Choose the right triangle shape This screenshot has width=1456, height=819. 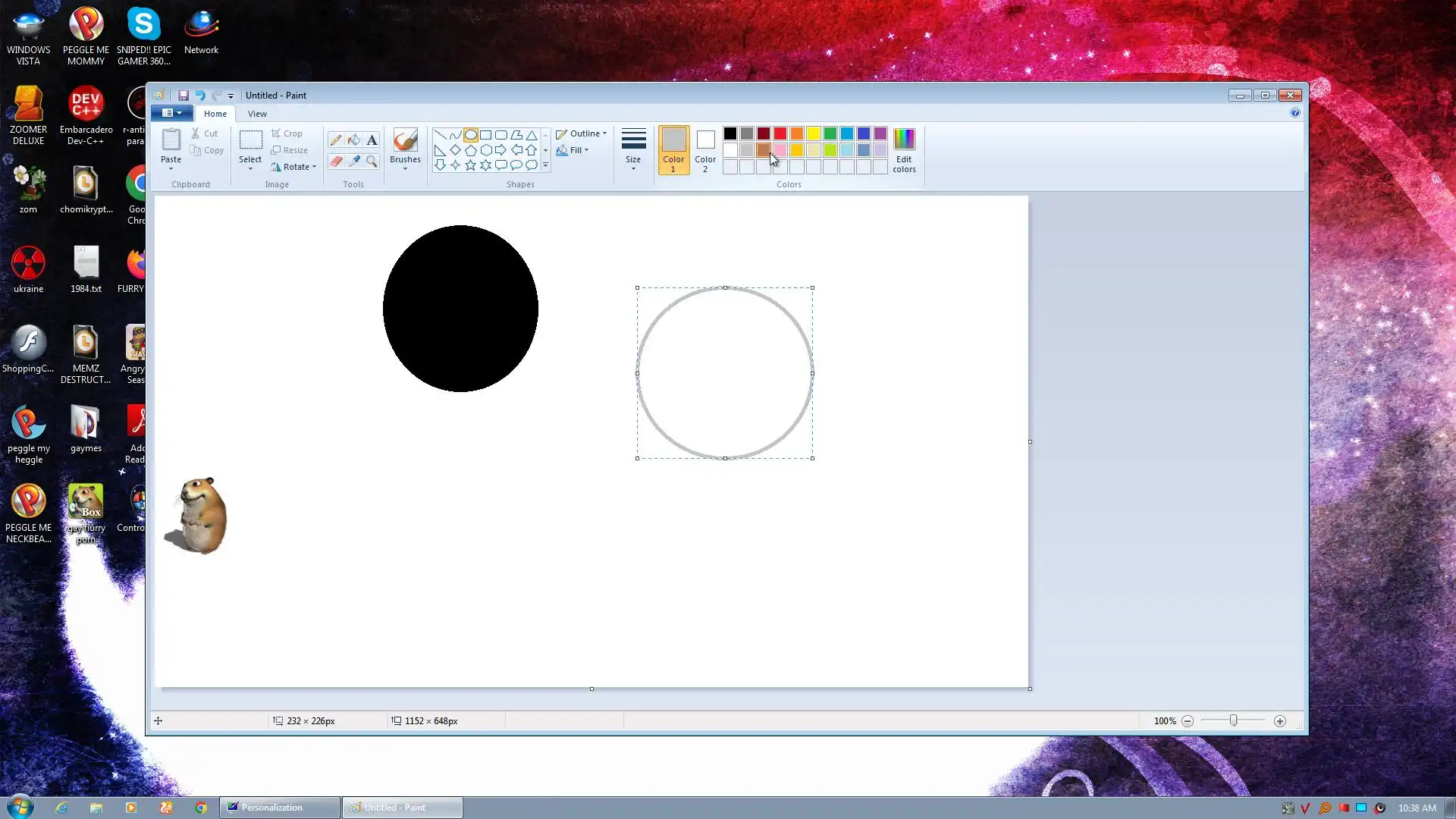[x=440, y=150]
